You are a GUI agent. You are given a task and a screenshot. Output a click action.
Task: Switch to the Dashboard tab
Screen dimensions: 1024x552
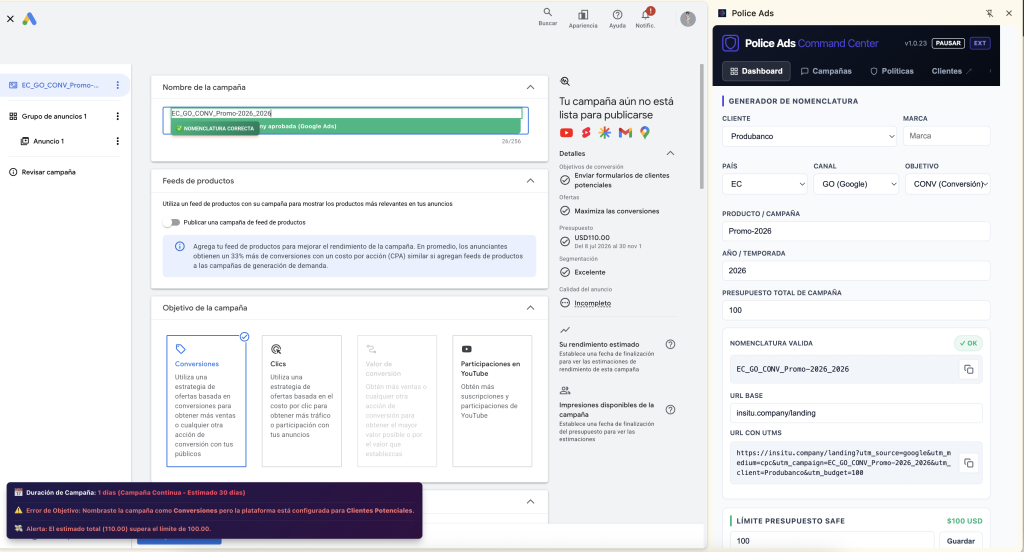[756, 71]
